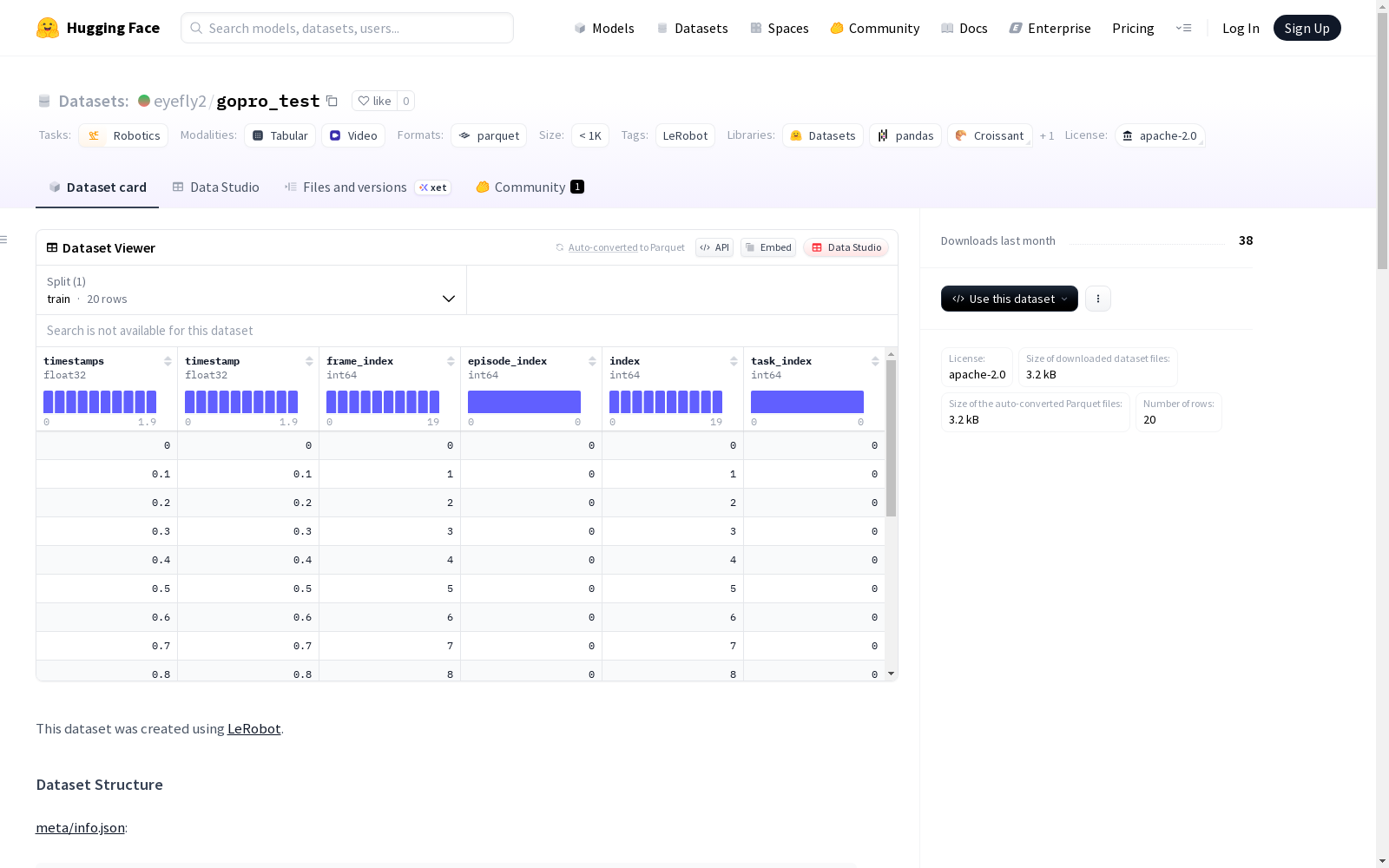This screenshot has height=868, width=1389.
Task: Sort the timestamps column
Action: click(x=168, y=361)
